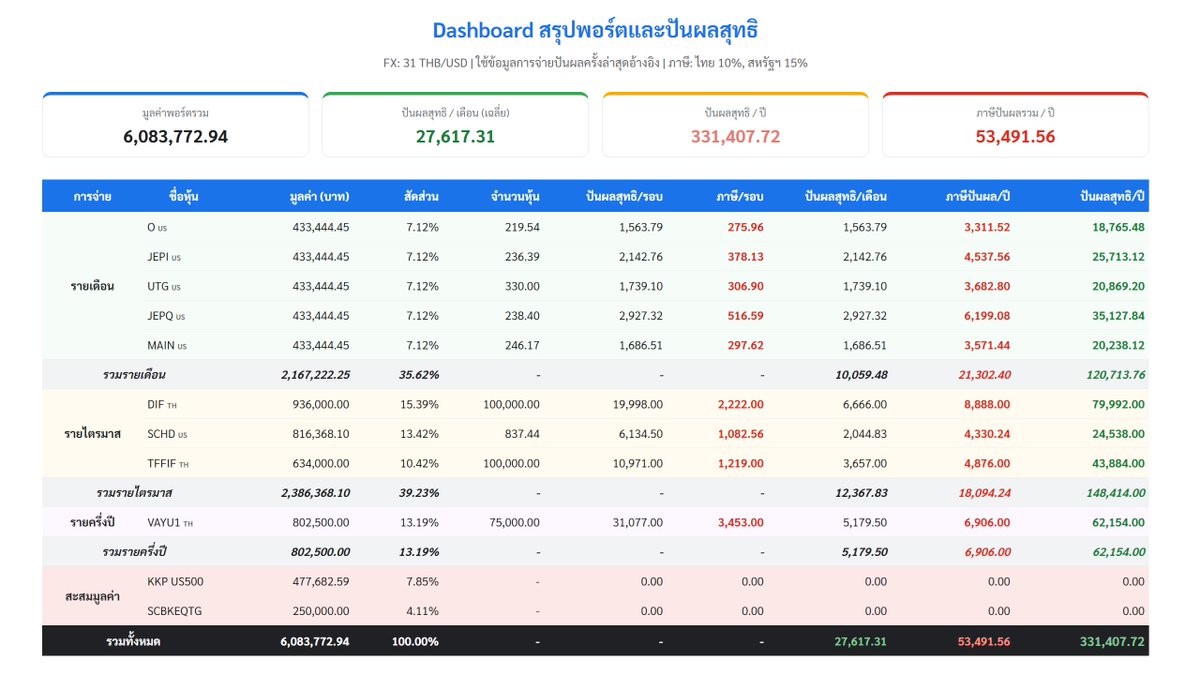Viewport: 1200px width, 675px height.
Task: Select the red ภาษีปันผลรวม/ปี tax card
Action: 1015,125
